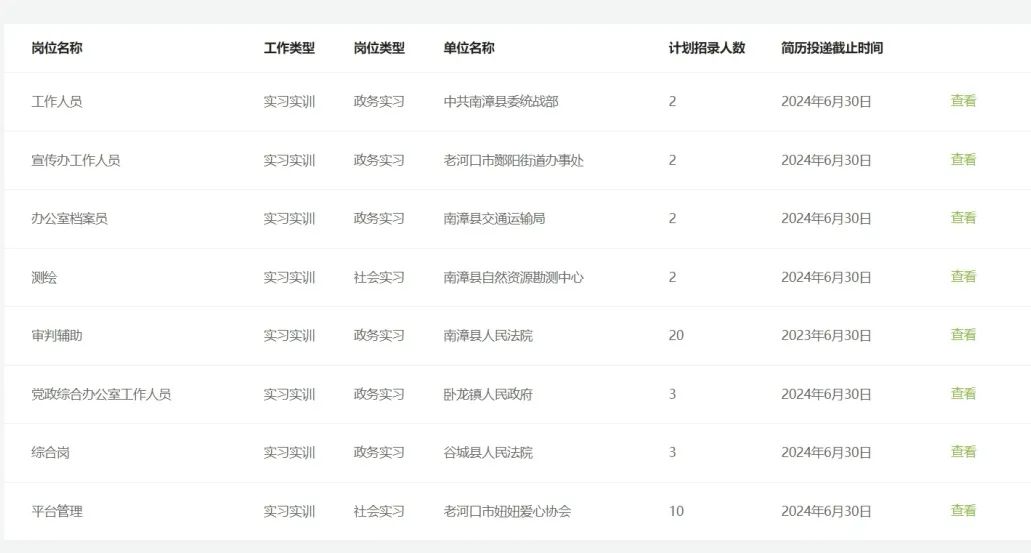This screenshot has width=1031, height=553.
Task: Click unit name 卧龙镇人民政府
Action: pyautogui.click(x=488, y=394)
